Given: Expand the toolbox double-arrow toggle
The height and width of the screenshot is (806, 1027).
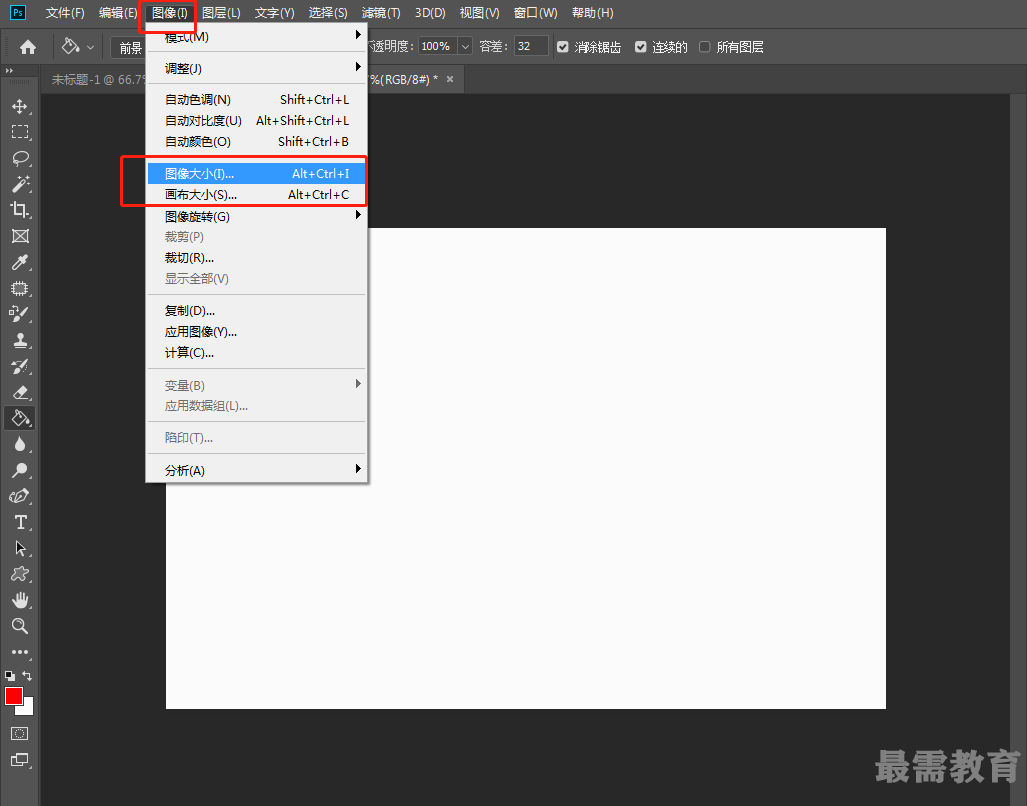Looking at the screenshot, I should [x=9, y=70].
